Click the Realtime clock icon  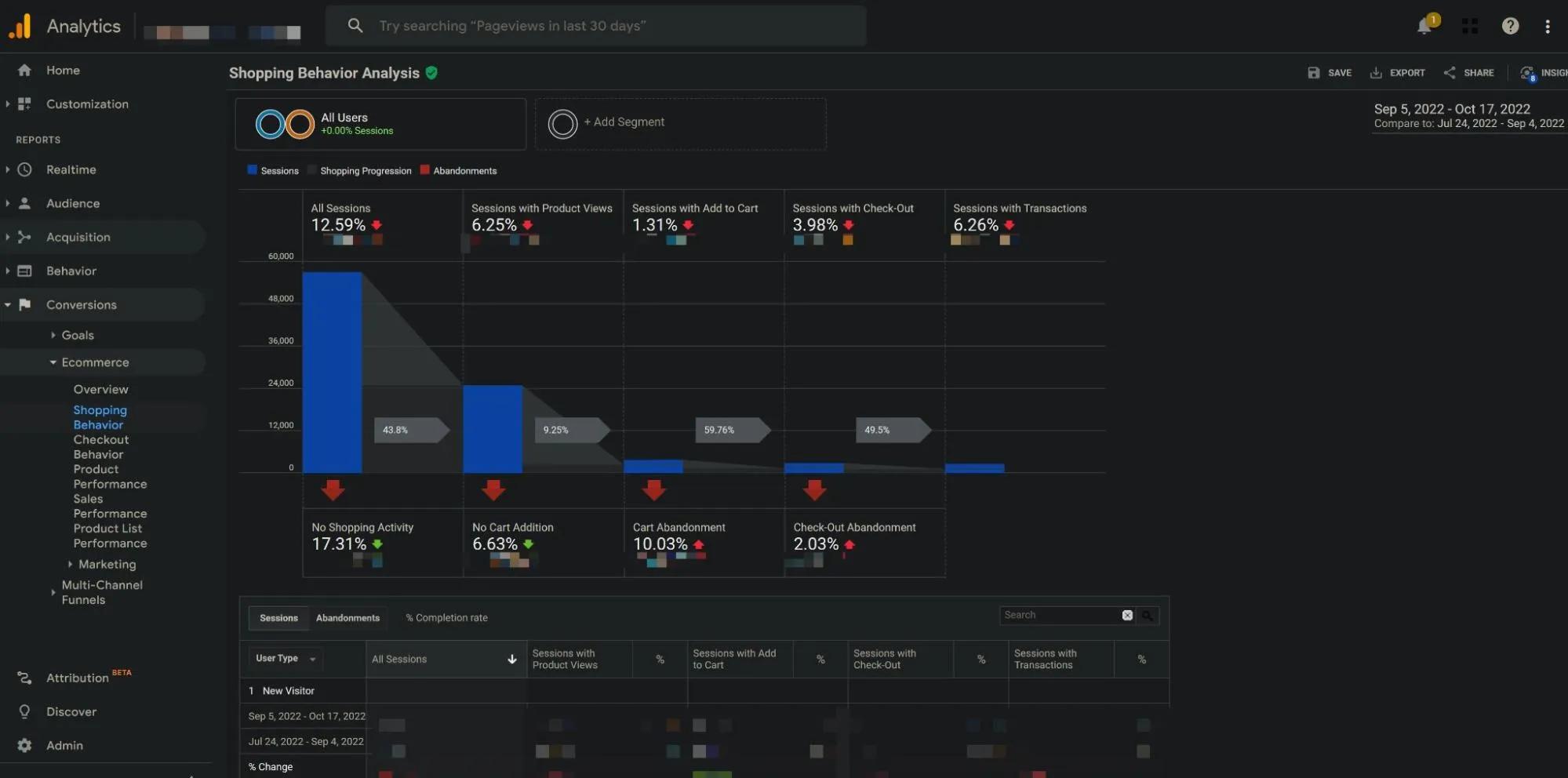point(24,169)
